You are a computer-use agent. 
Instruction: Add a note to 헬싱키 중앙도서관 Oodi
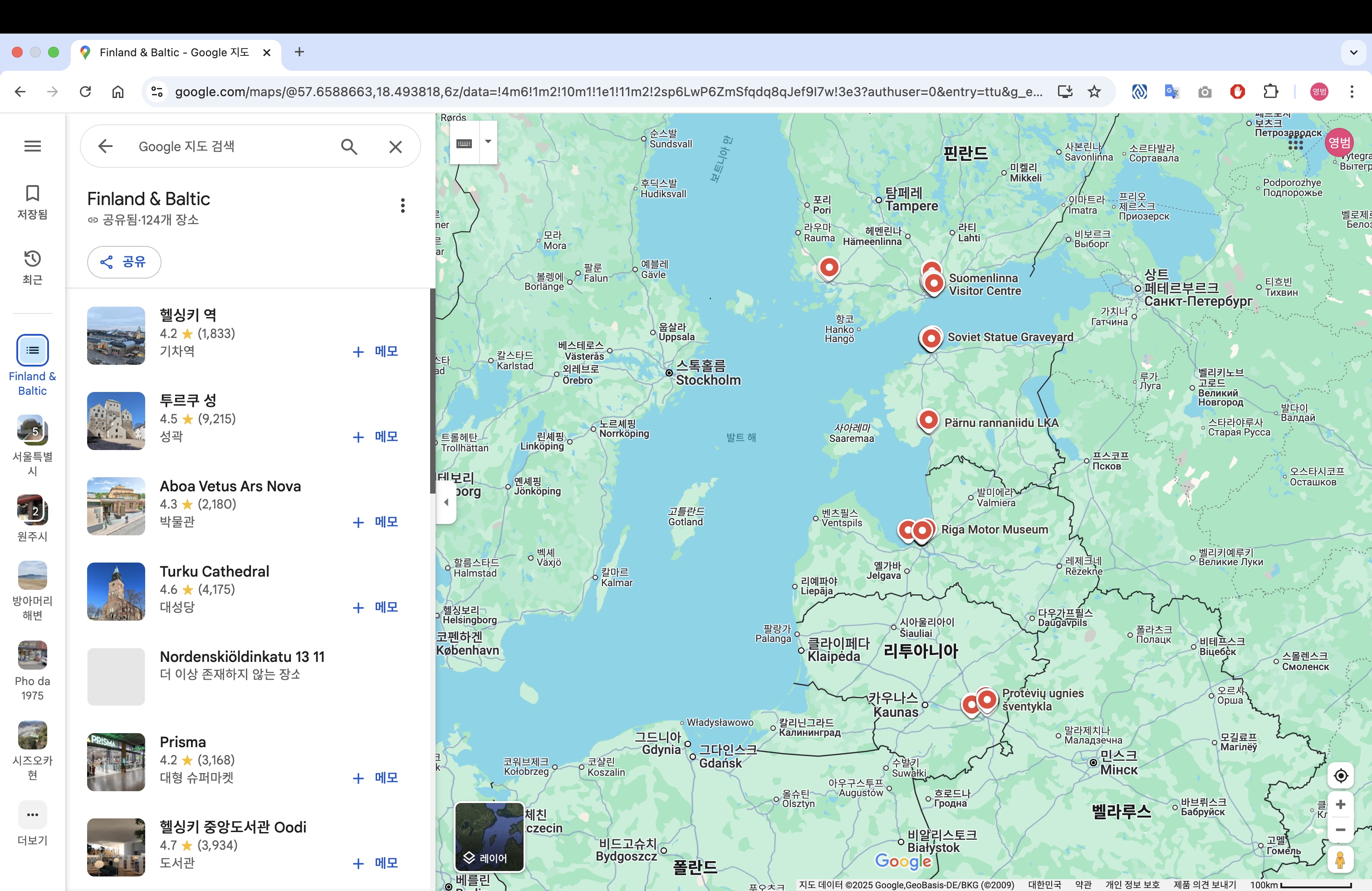pyautogui.click(x=375, y=863)
